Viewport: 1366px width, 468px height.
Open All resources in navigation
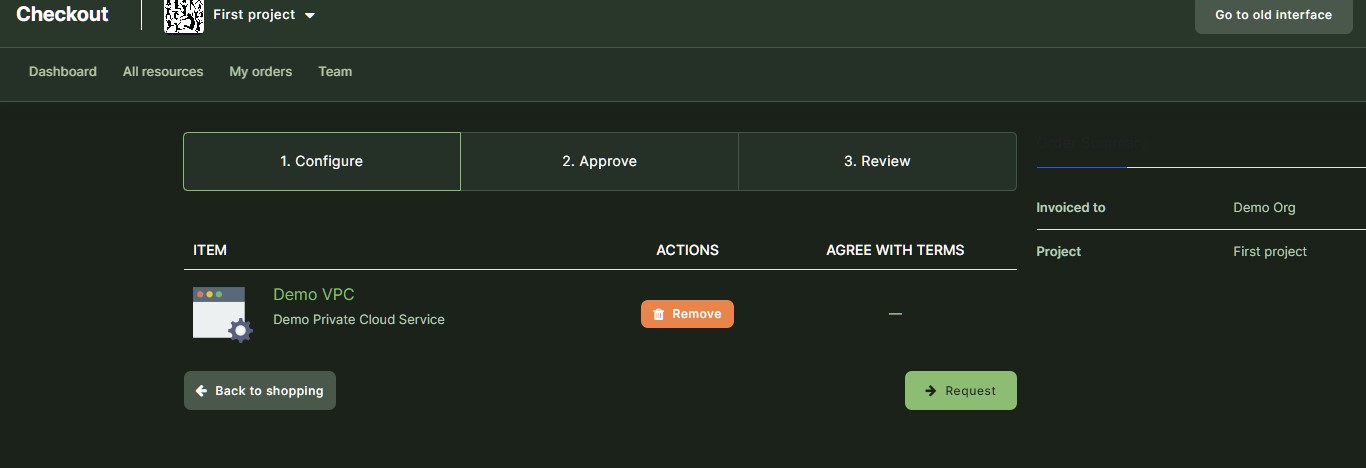tap(163, 72)
